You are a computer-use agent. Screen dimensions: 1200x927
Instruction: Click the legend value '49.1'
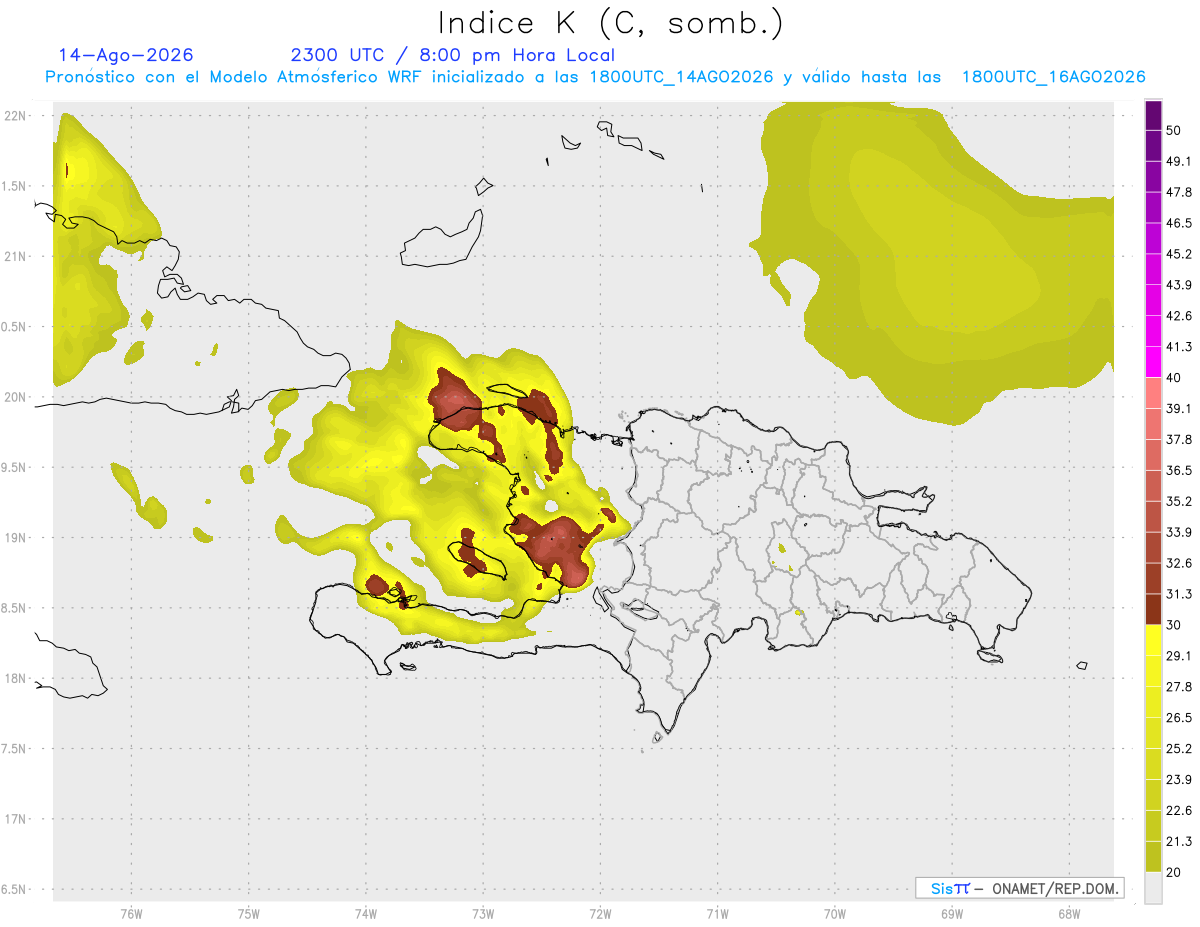click(x=1179, y=161)
